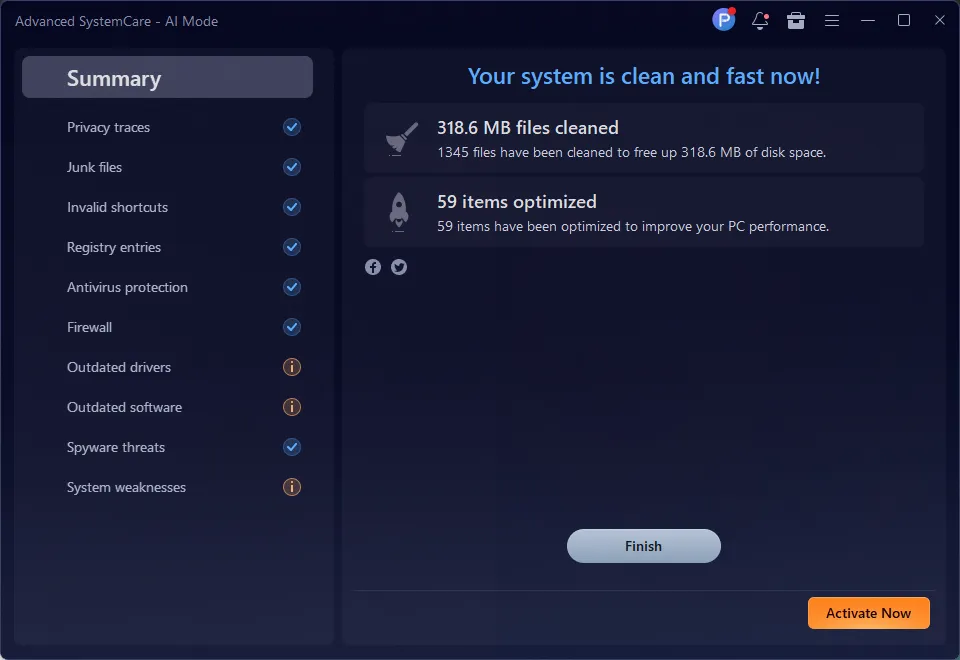Click the info icon beside Outdated drivers

coord(292,367)
